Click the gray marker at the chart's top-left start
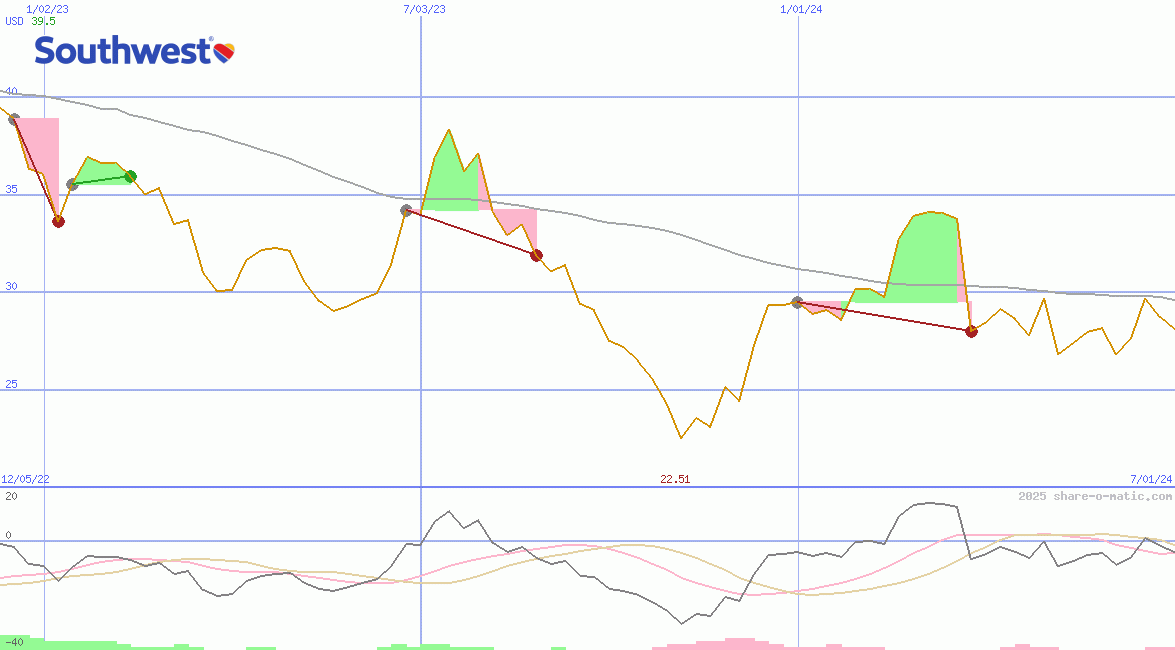This screenshot has width=1175, height=650. pyautogui.click(x=14, y=119)
